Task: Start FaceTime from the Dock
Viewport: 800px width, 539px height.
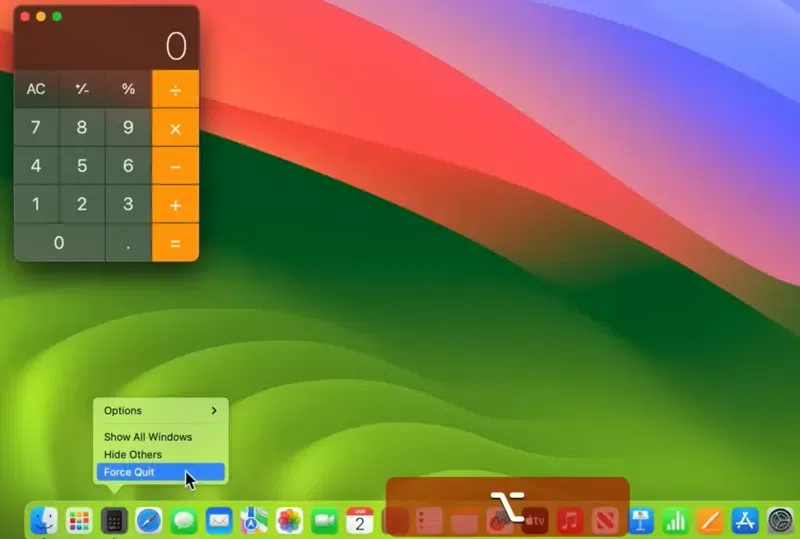Action: [324, 521]
